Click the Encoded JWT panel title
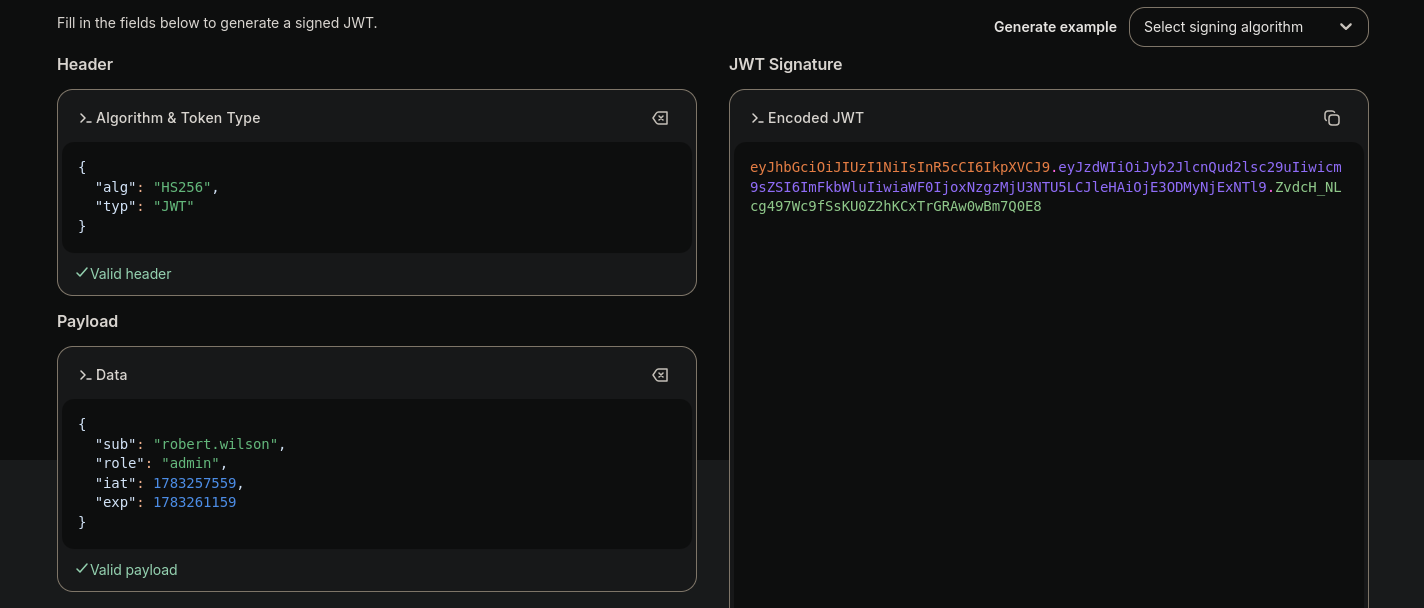 (816, 118)
